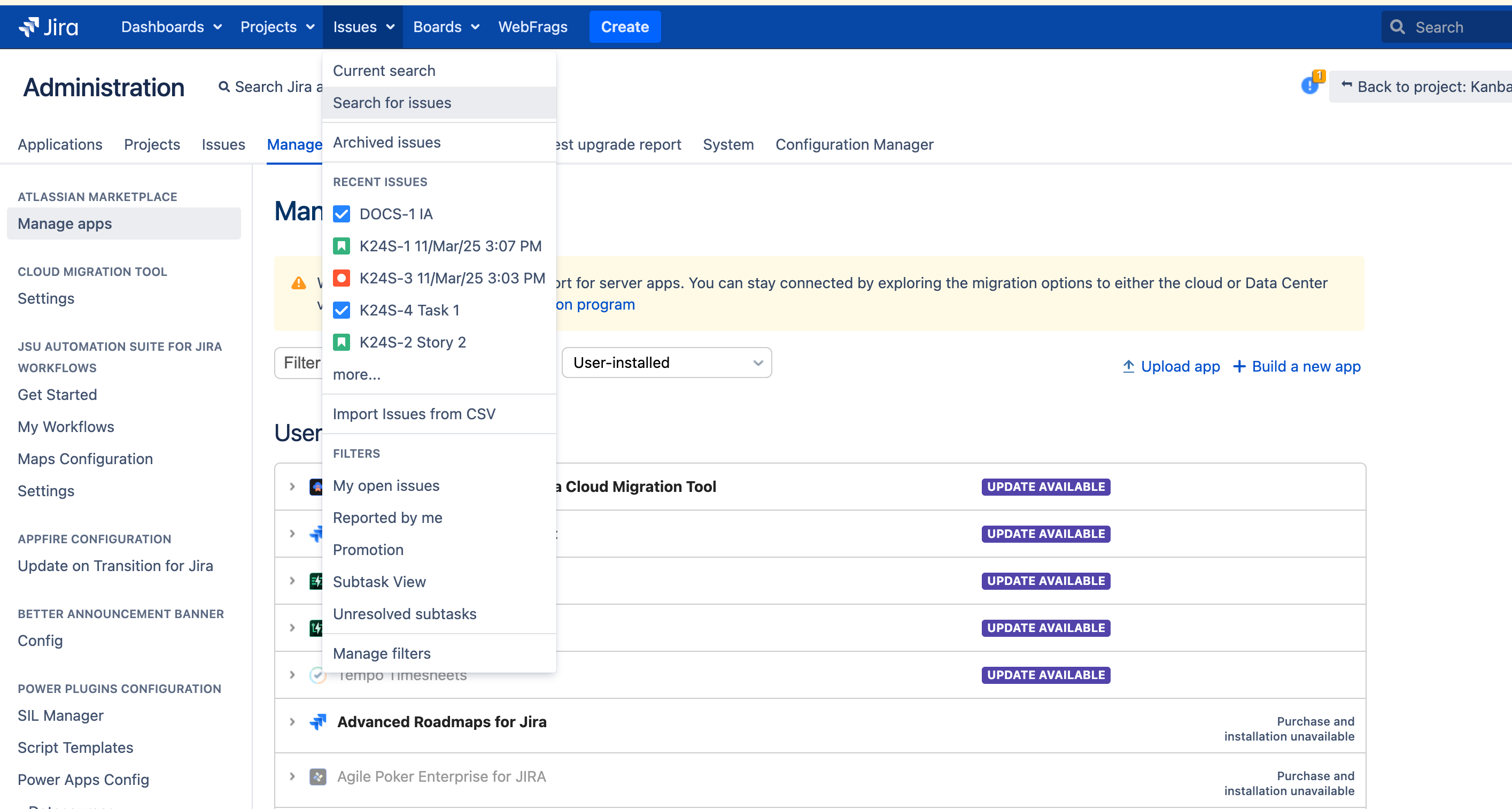1512x809 pixels.
Task: Click Back to project button
Action: click(1421, 87)
